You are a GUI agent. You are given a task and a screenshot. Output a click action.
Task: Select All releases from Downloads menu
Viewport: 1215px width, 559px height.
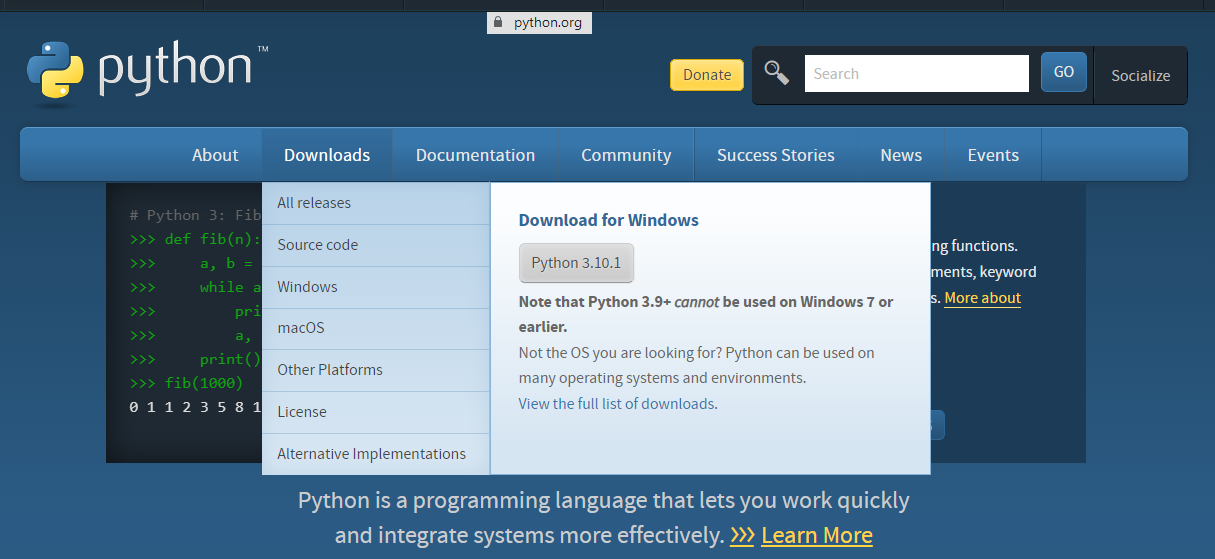[314, 203]
